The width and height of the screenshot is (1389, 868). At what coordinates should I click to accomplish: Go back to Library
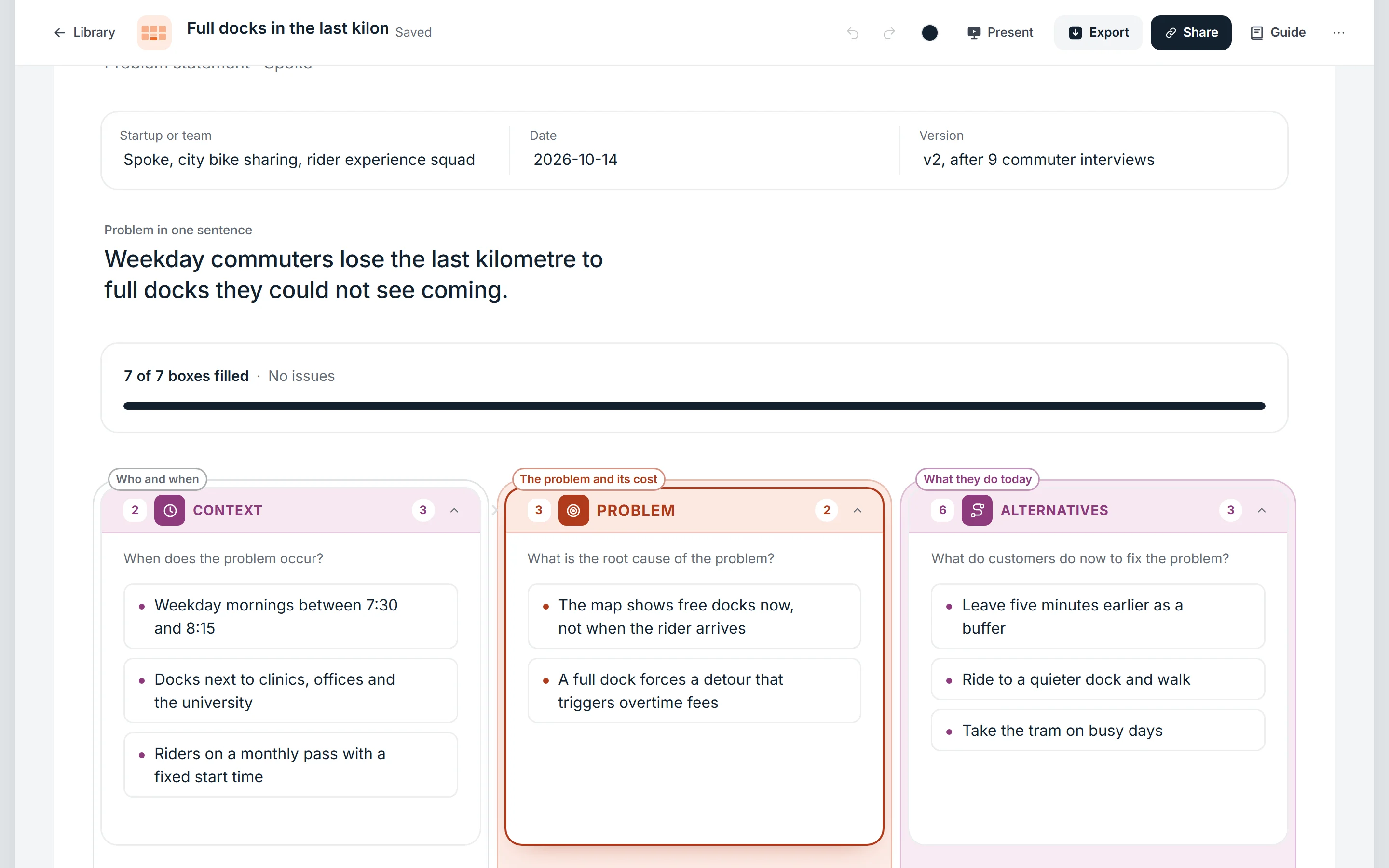[x=84, y=32]
